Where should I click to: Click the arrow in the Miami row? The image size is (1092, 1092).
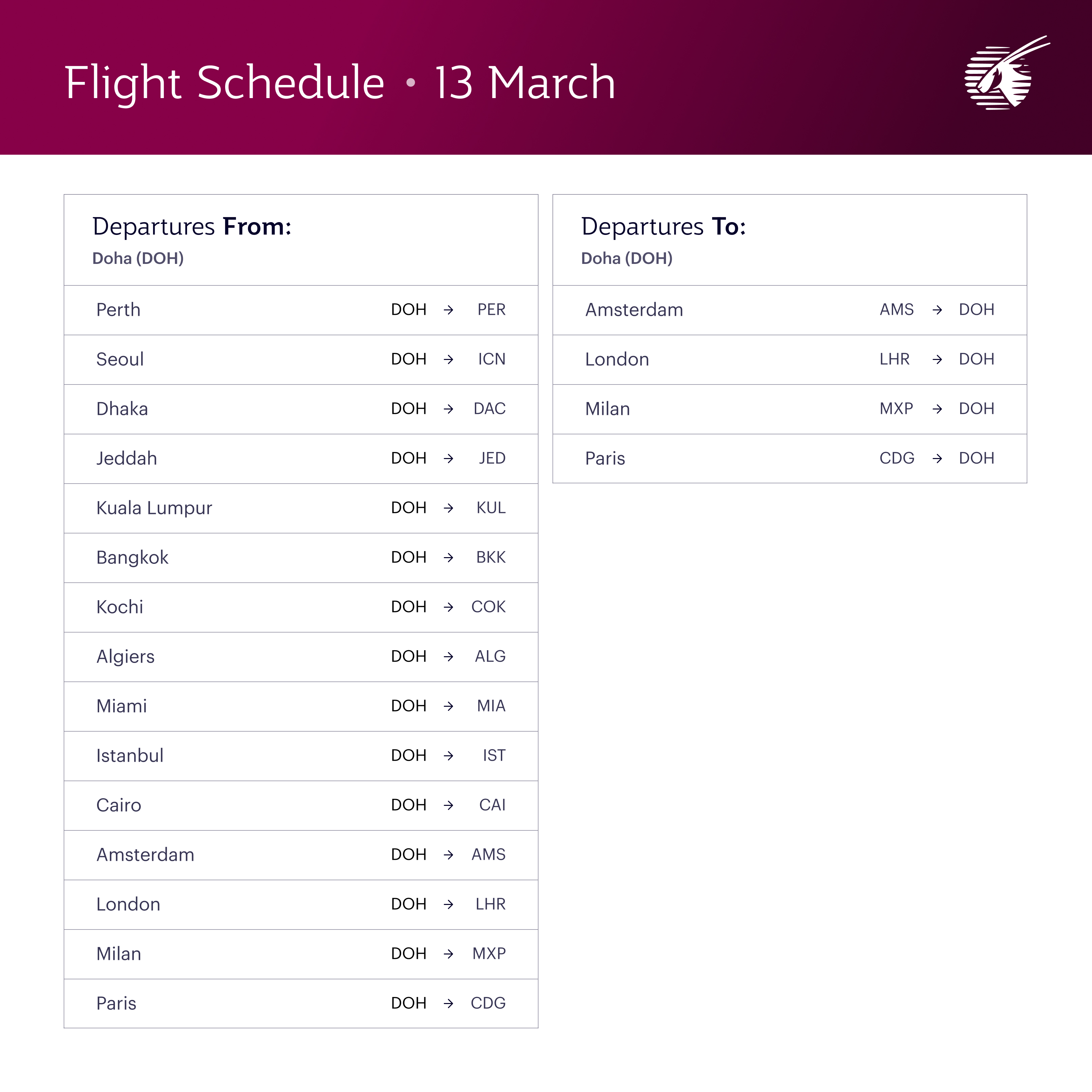coord(448,706)
